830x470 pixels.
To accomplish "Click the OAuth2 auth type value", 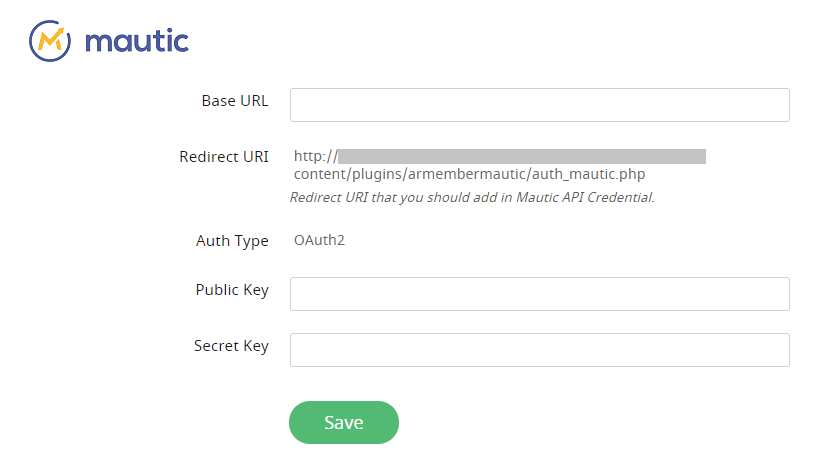I will click(319, 240).
